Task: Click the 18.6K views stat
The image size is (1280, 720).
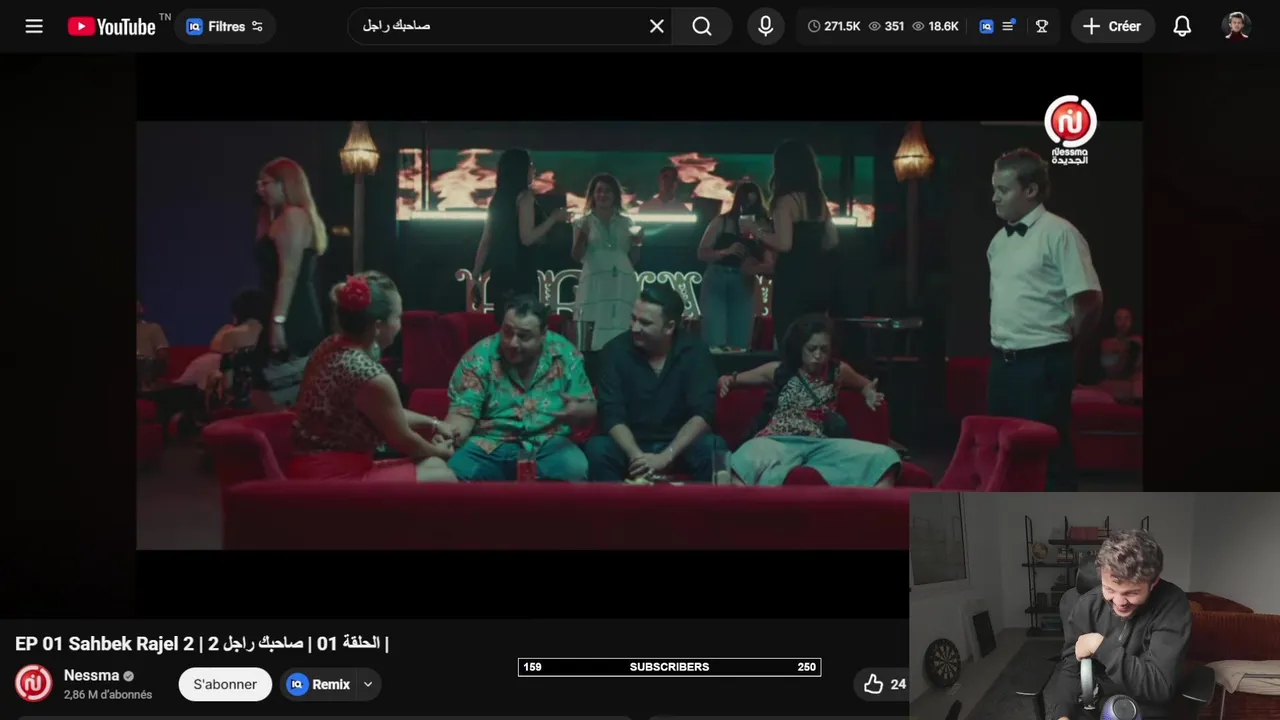Action: [x=935, y=26]
